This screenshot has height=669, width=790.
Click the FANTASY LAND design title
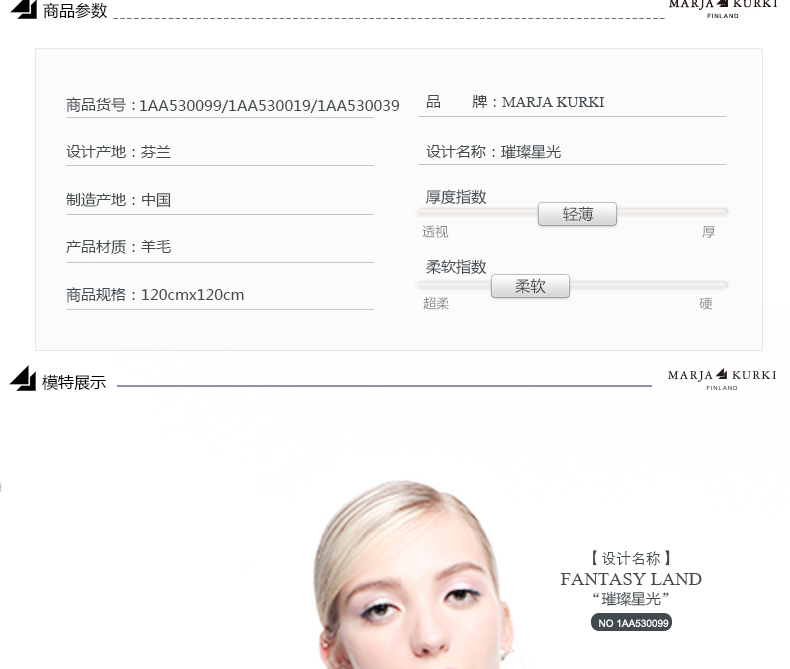coord(631,579)
